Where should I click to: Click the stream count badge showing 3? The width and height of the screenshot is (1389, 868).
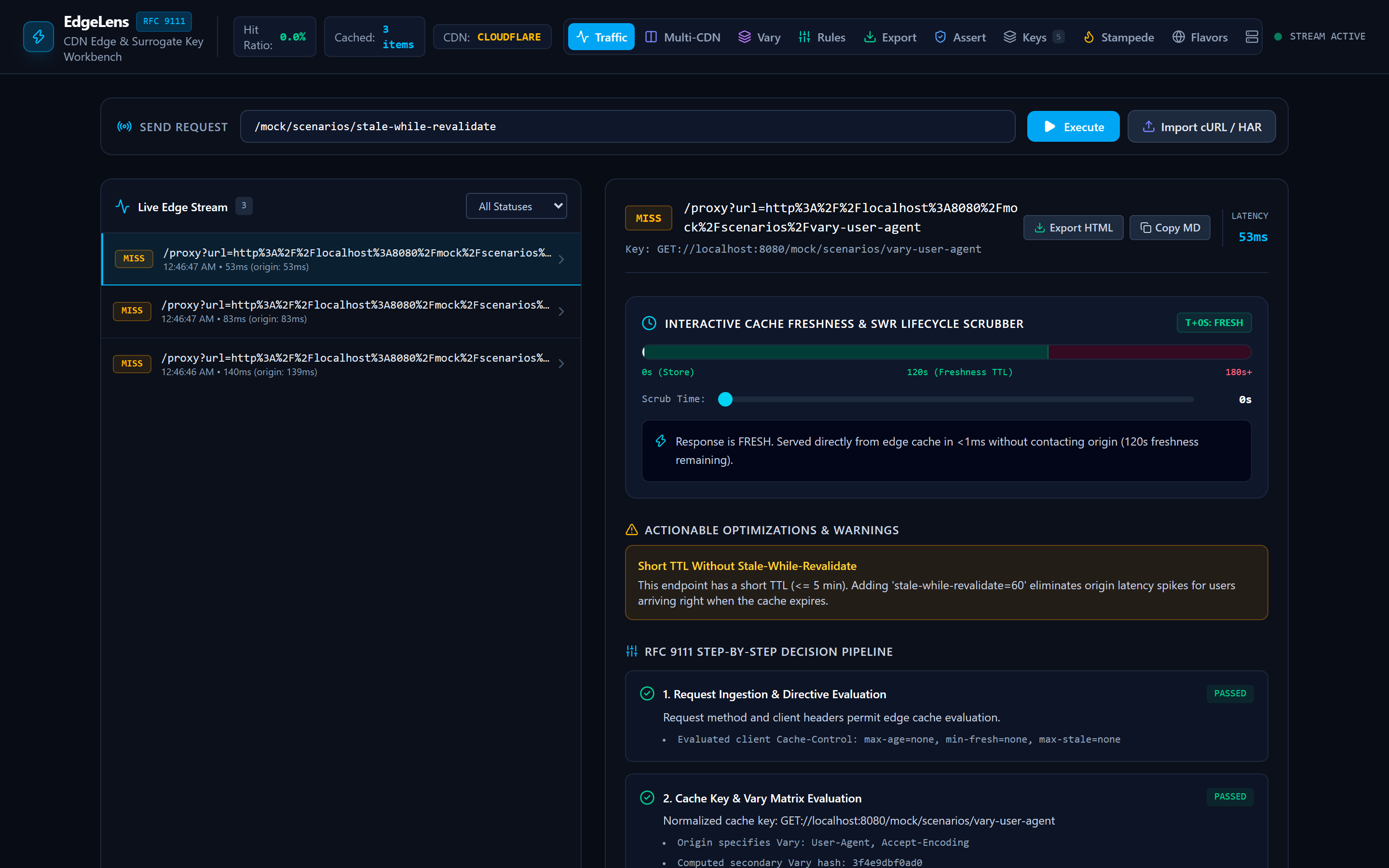pyautogui.click(x=244, y=205)
